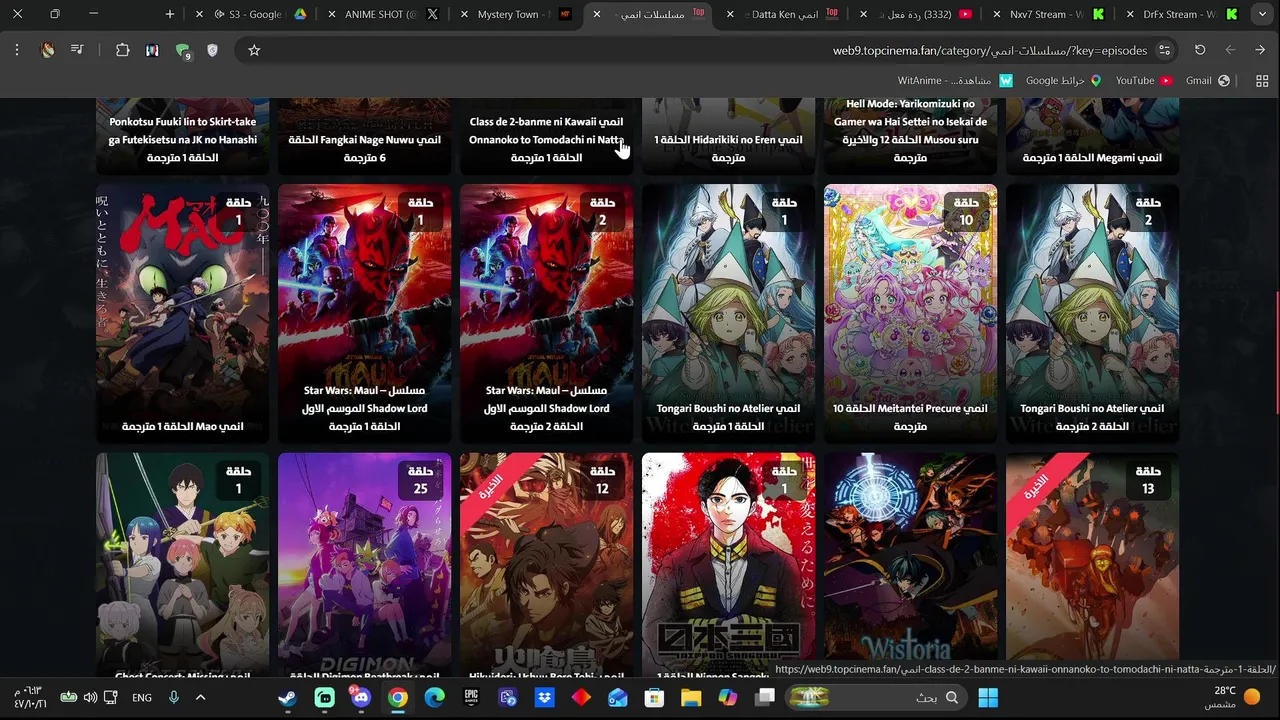Open the media control icon in toolbar
Screen dimensions: 1280x720
(x=77, y=50)
